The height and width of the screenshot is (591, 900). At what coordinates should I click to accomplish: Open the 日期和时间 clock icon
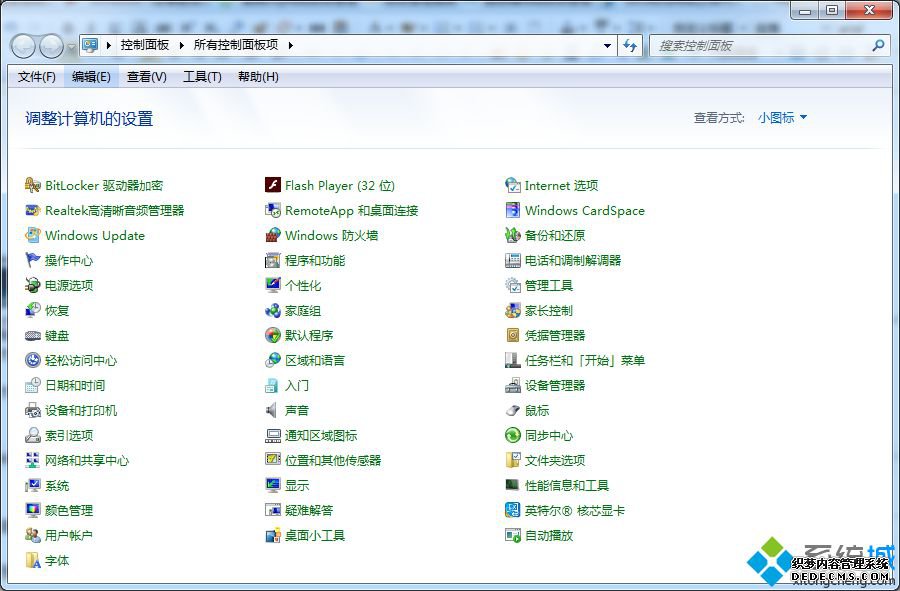click(33, 386)
